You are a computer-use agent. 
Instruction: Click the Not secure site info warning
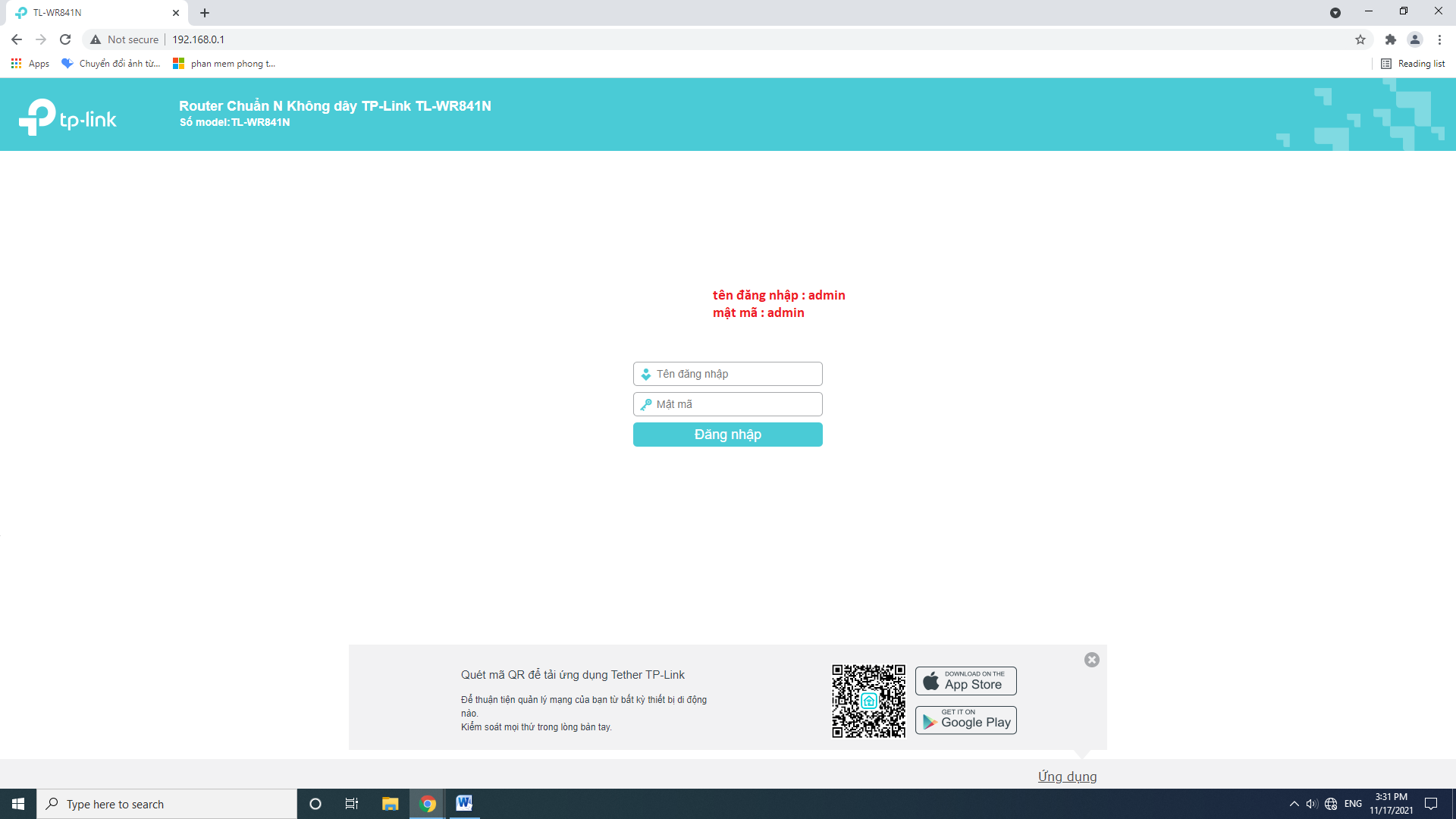[x=124, y=39]
